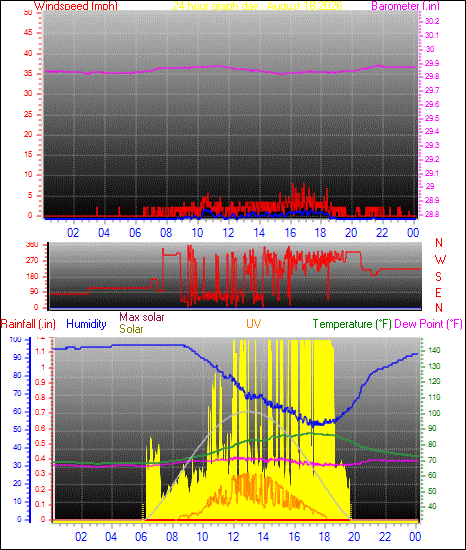Screen dimensions: 466x550
Task: Select the "Max solar" legend label
Action: (x=142, y=317)
